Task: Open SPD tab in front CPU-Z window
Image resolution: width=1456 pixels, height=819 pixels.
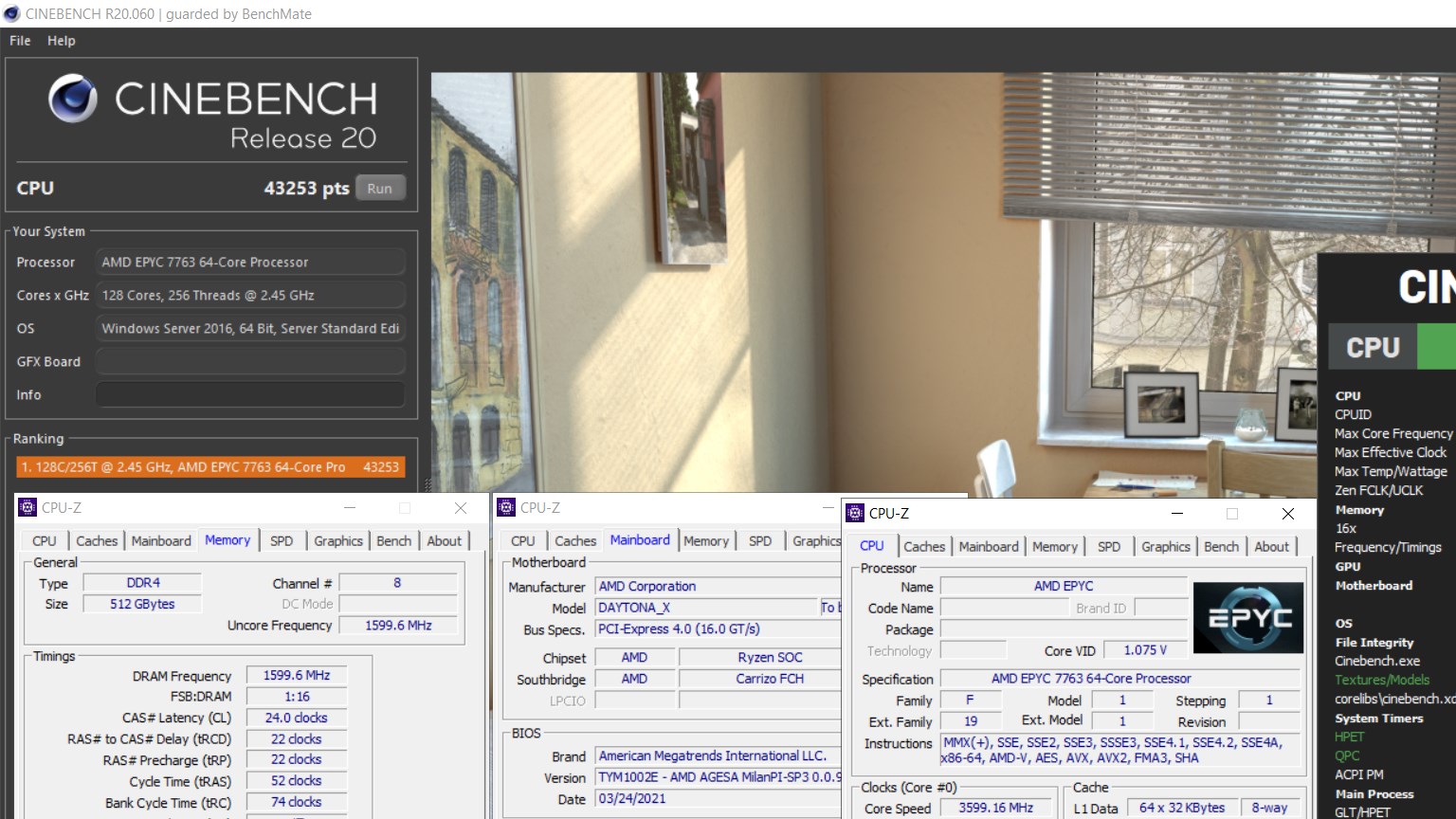Action: 1109,547
